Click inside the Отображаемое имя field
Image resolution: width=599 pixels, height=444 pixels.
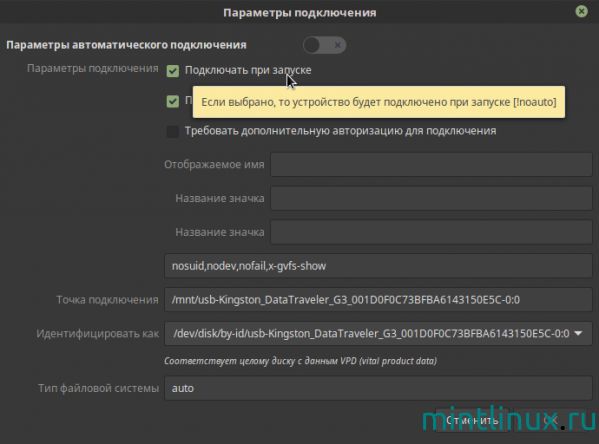point(431,165)
